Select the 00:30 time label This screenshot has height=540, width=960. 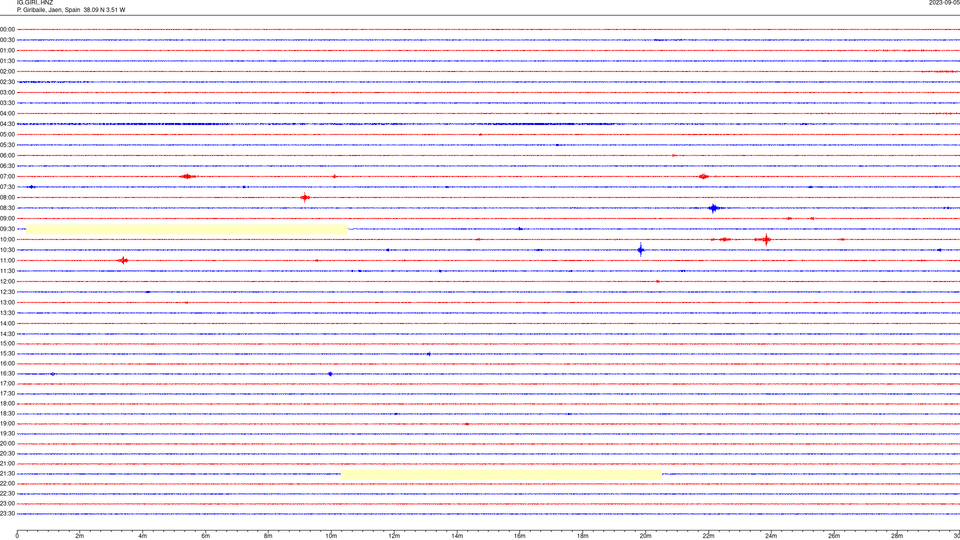tap(7, 40)
